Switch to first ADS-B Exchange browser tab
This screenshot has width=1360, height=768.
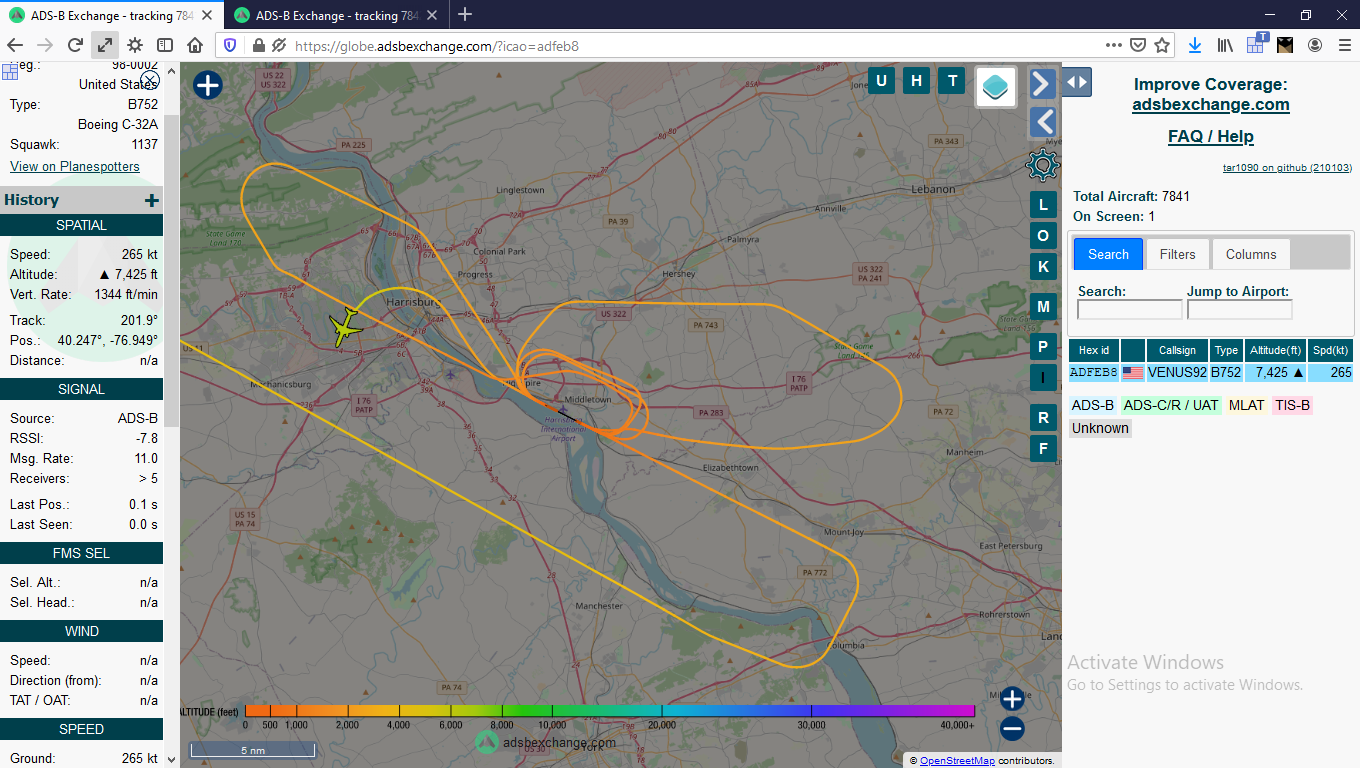click(113, 15)
